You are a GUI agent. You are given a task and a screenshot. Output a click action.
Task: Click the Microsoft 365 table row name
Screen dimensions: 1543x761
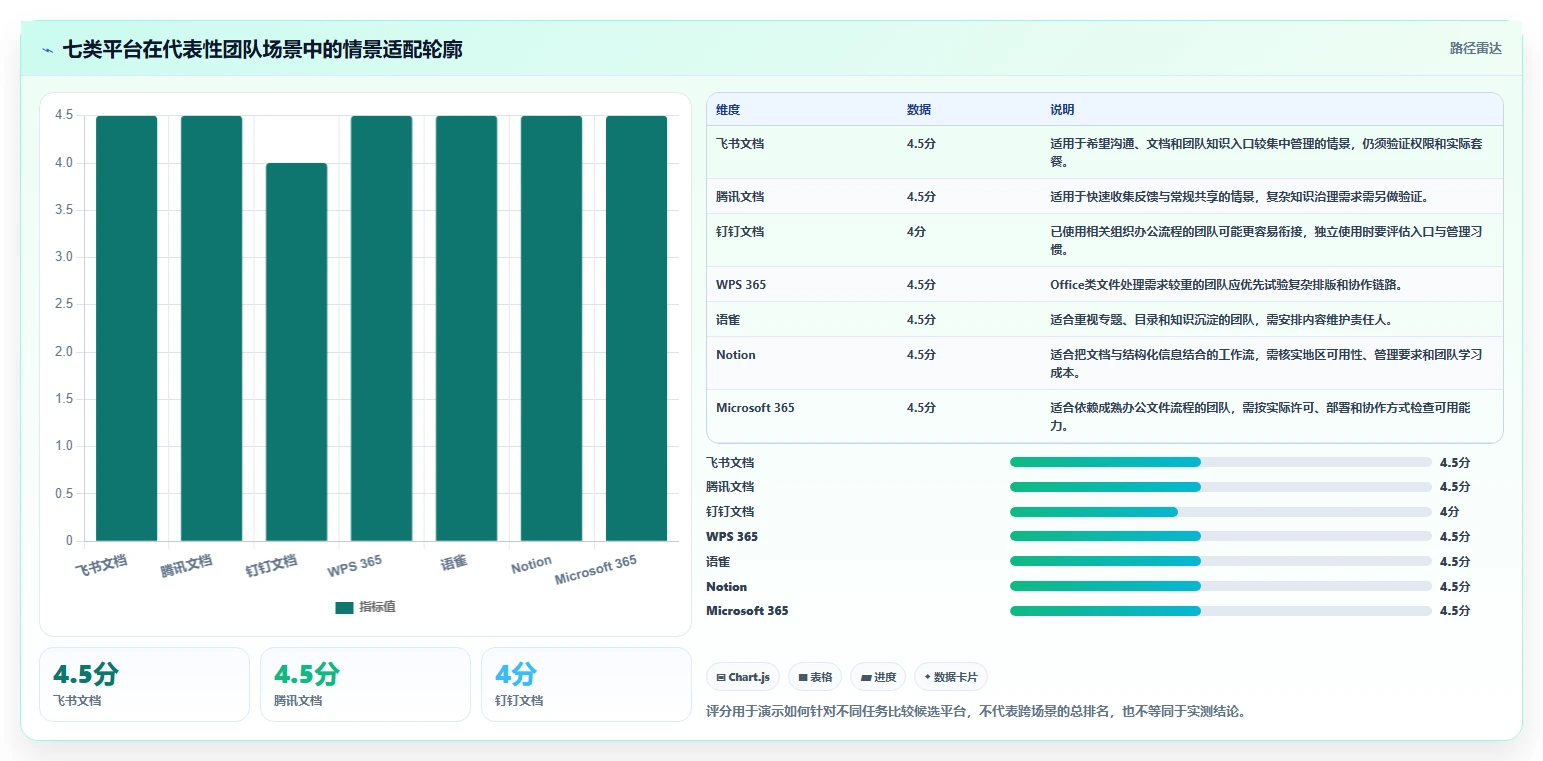tap(755, 408)
